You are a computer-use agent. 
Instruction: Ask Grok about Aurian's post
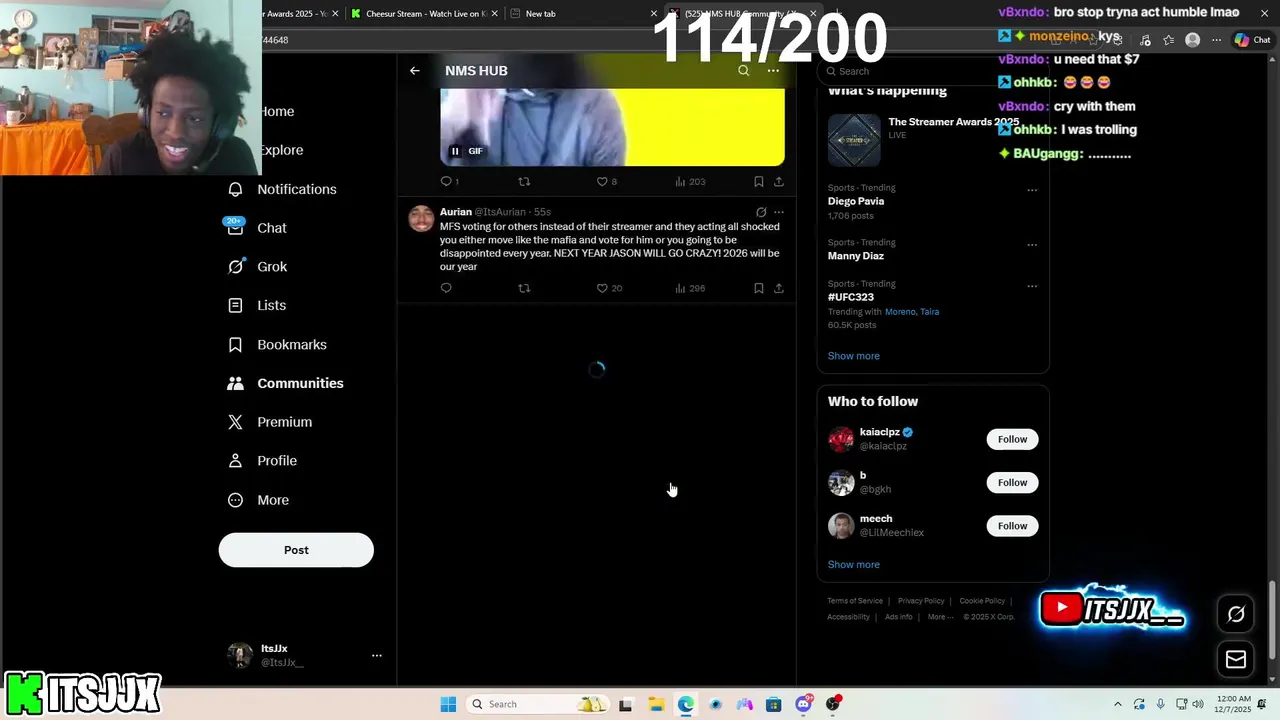[761, 212]
